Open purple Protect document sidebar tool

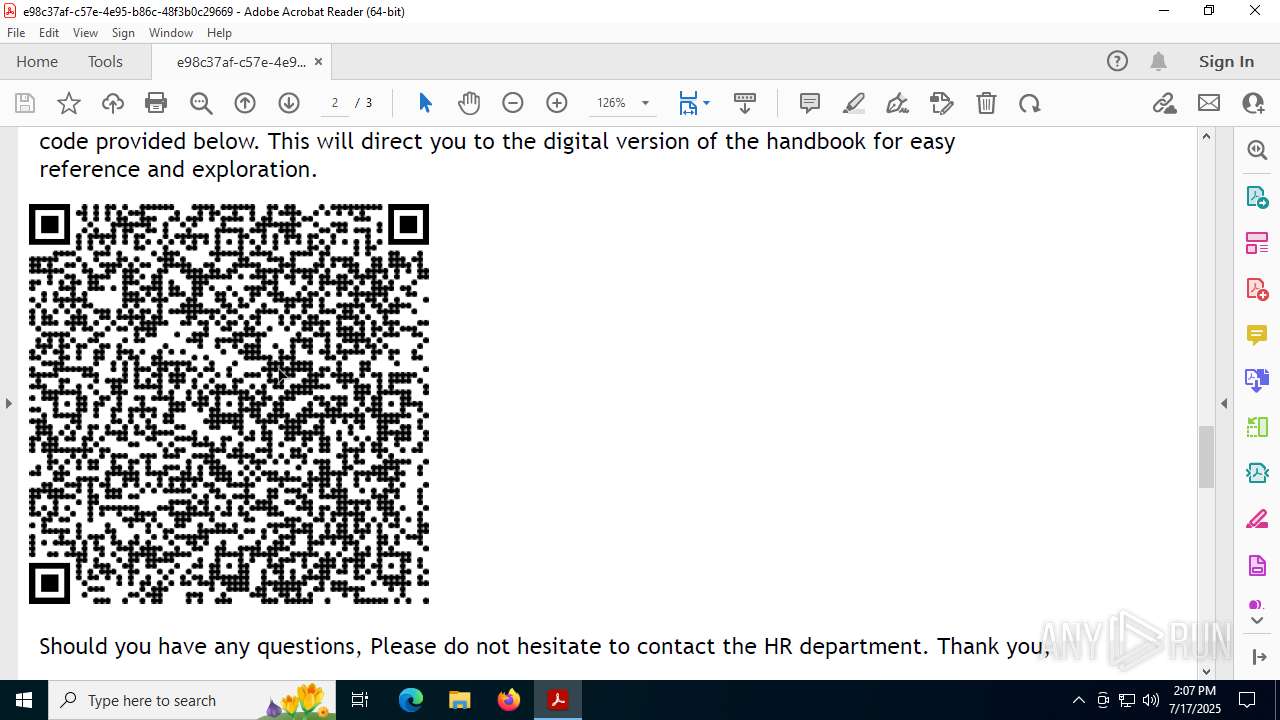tap(1257, 565)
